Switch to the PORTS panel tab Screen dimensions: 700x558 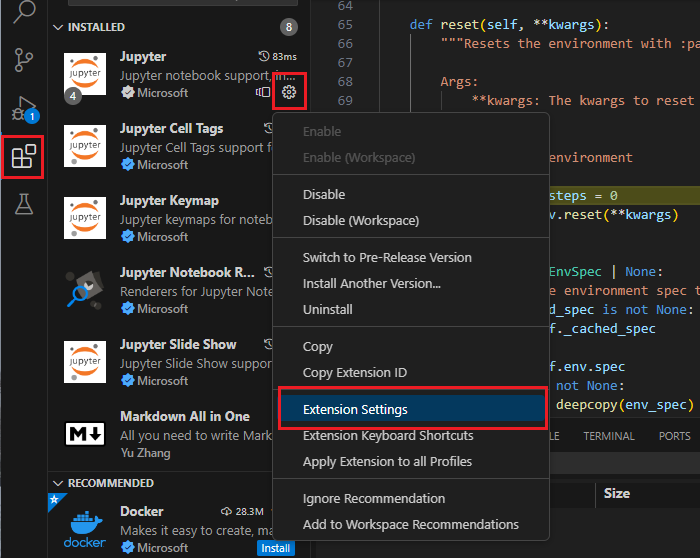[x=674, y=436]
